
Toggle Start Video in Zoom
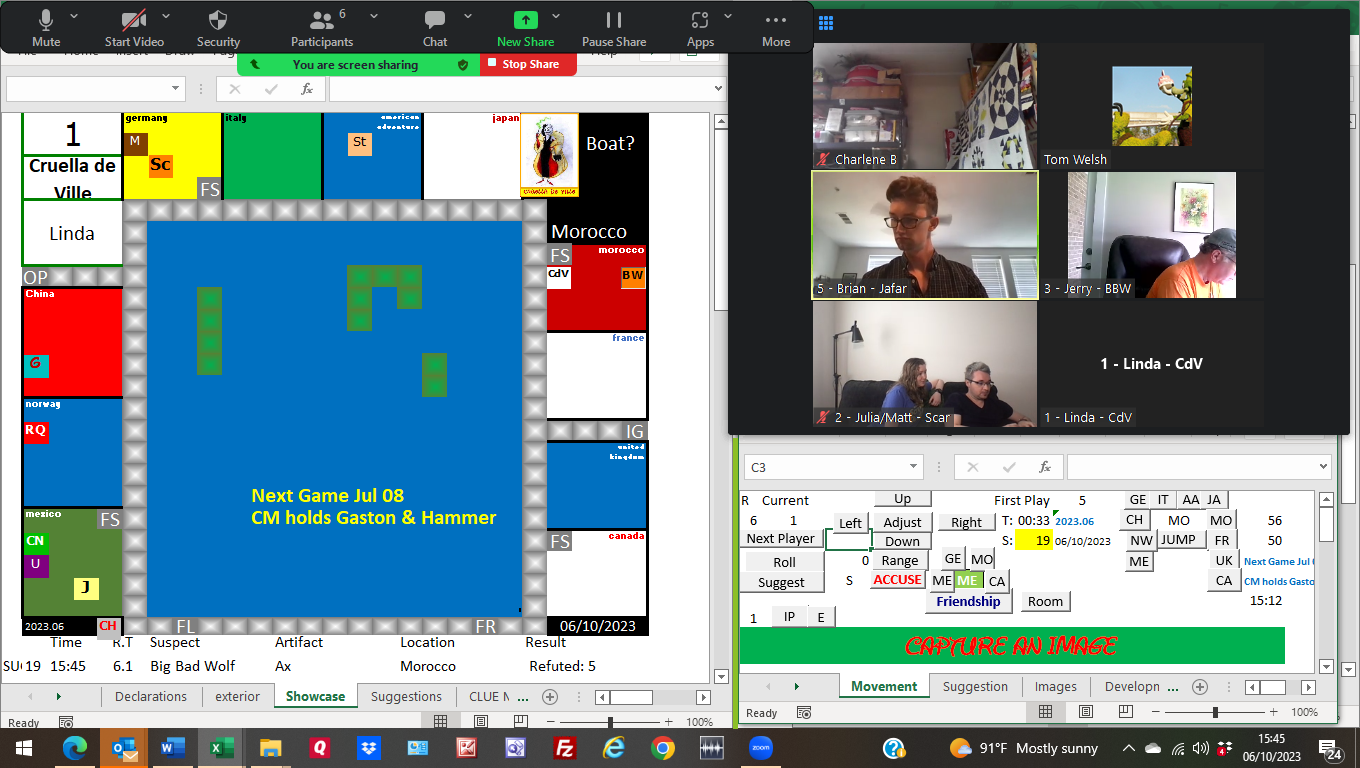point(134,28)
